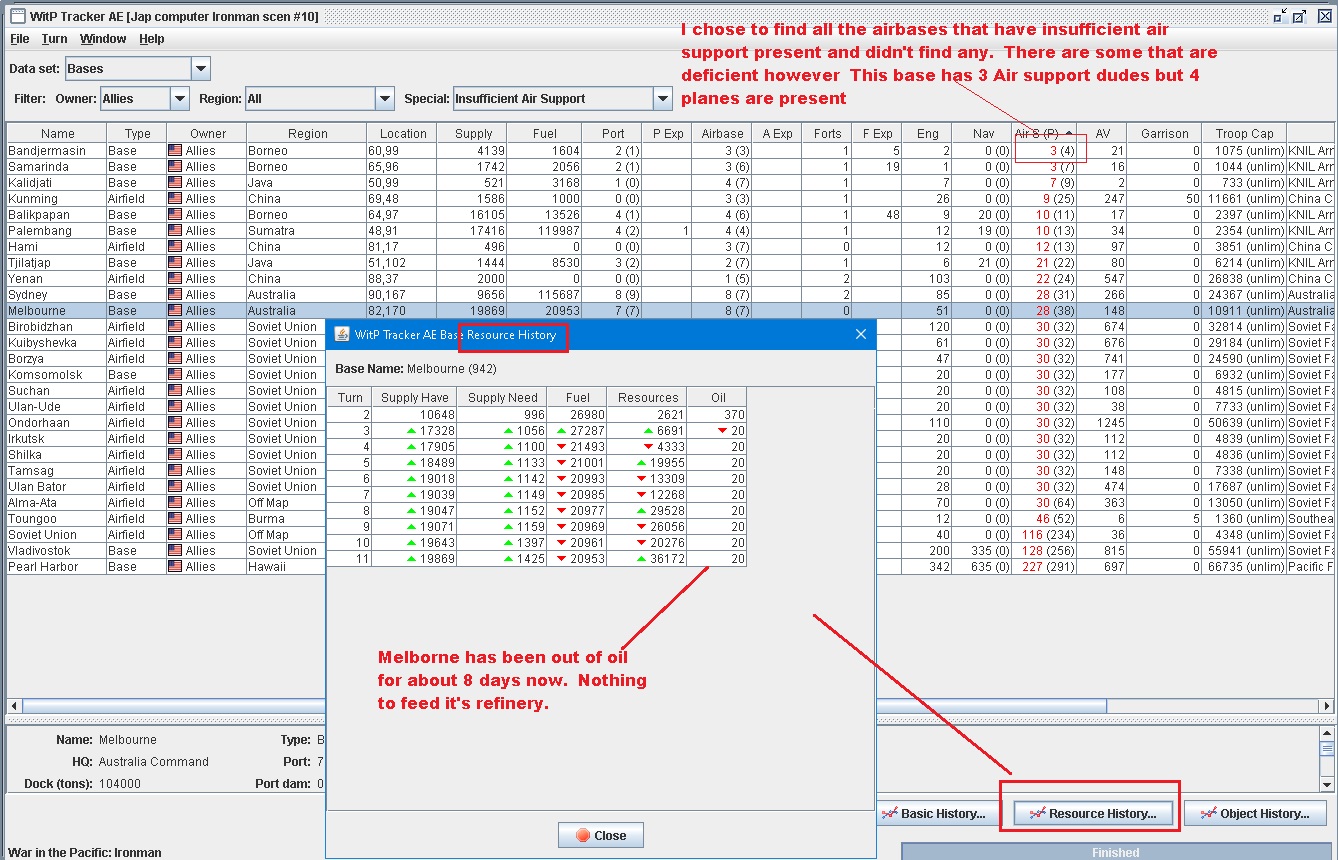Viewport: 1338px width, 860px height.
Task: Select the Alma-Ata base name
Action: 34,503
